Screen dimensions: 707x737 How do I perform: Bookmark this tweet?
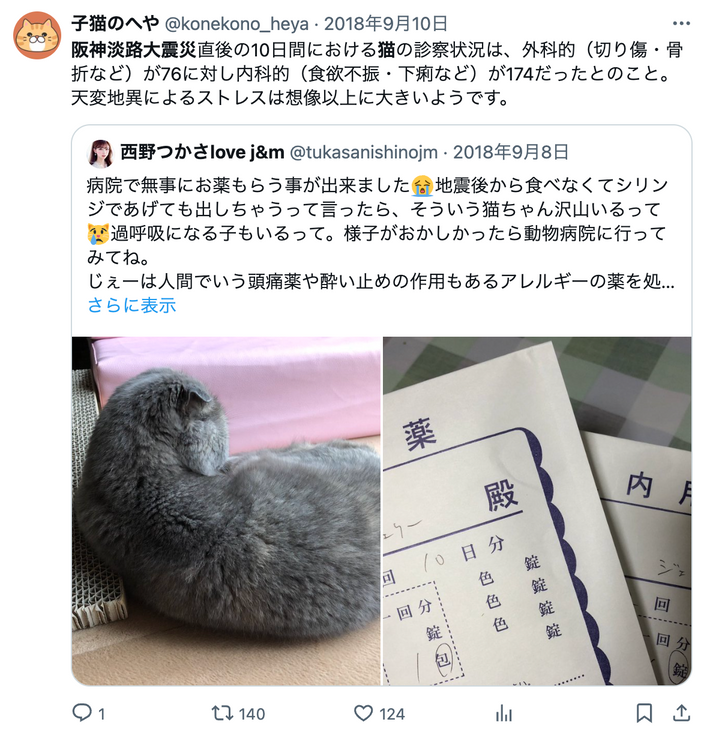[x=644, y=713]
